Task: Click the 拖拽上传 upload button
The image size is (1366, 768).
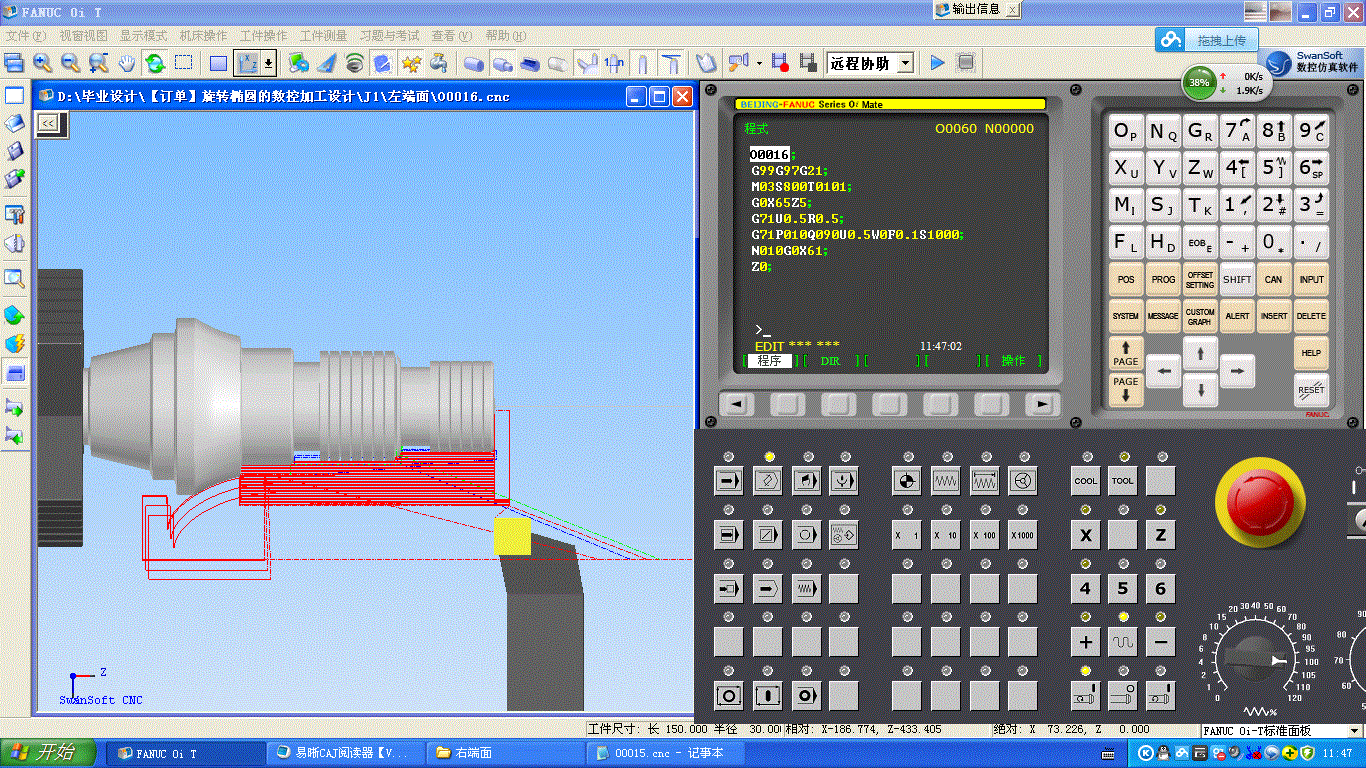Action: pos(1206,40)
